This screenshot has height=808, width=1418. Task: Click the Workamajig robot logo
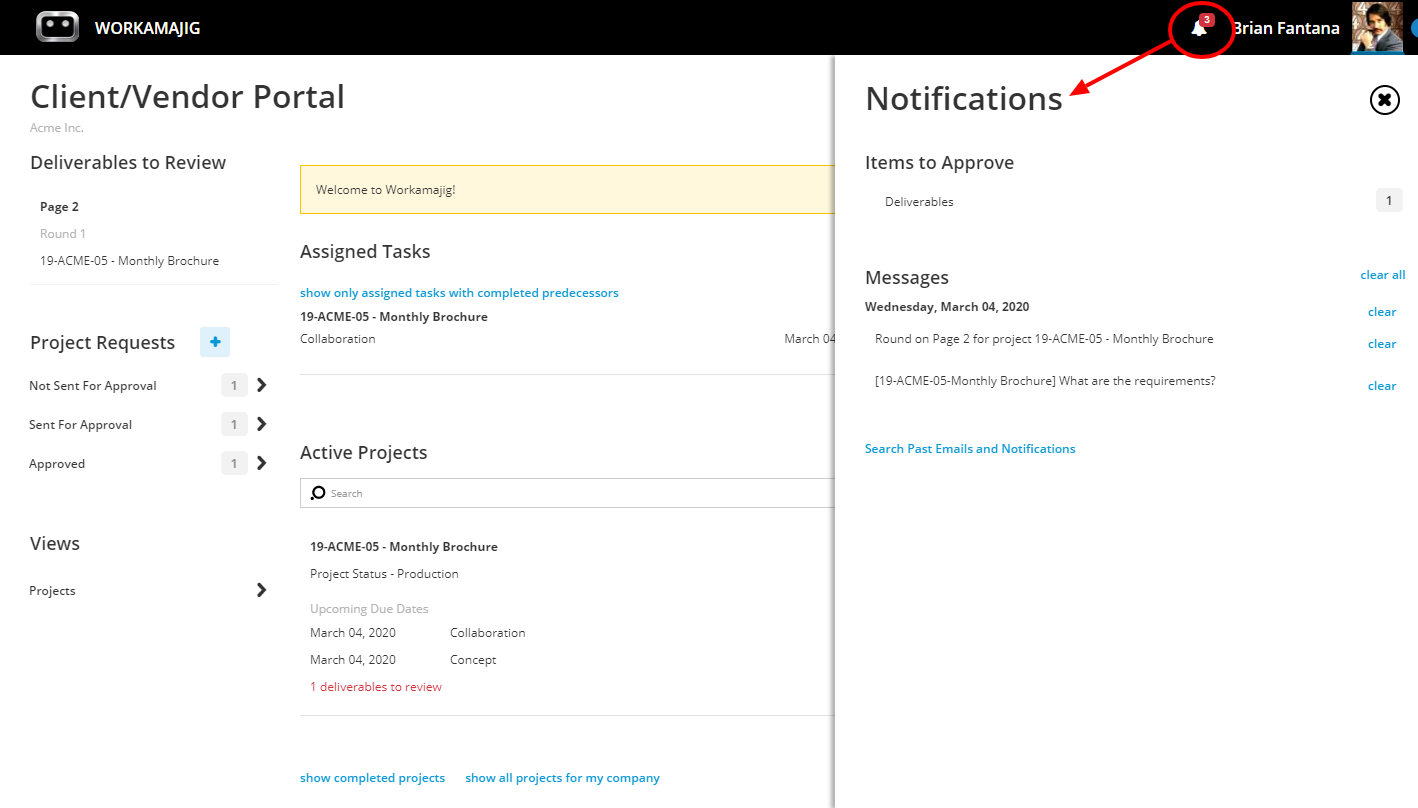pos(57,27)
